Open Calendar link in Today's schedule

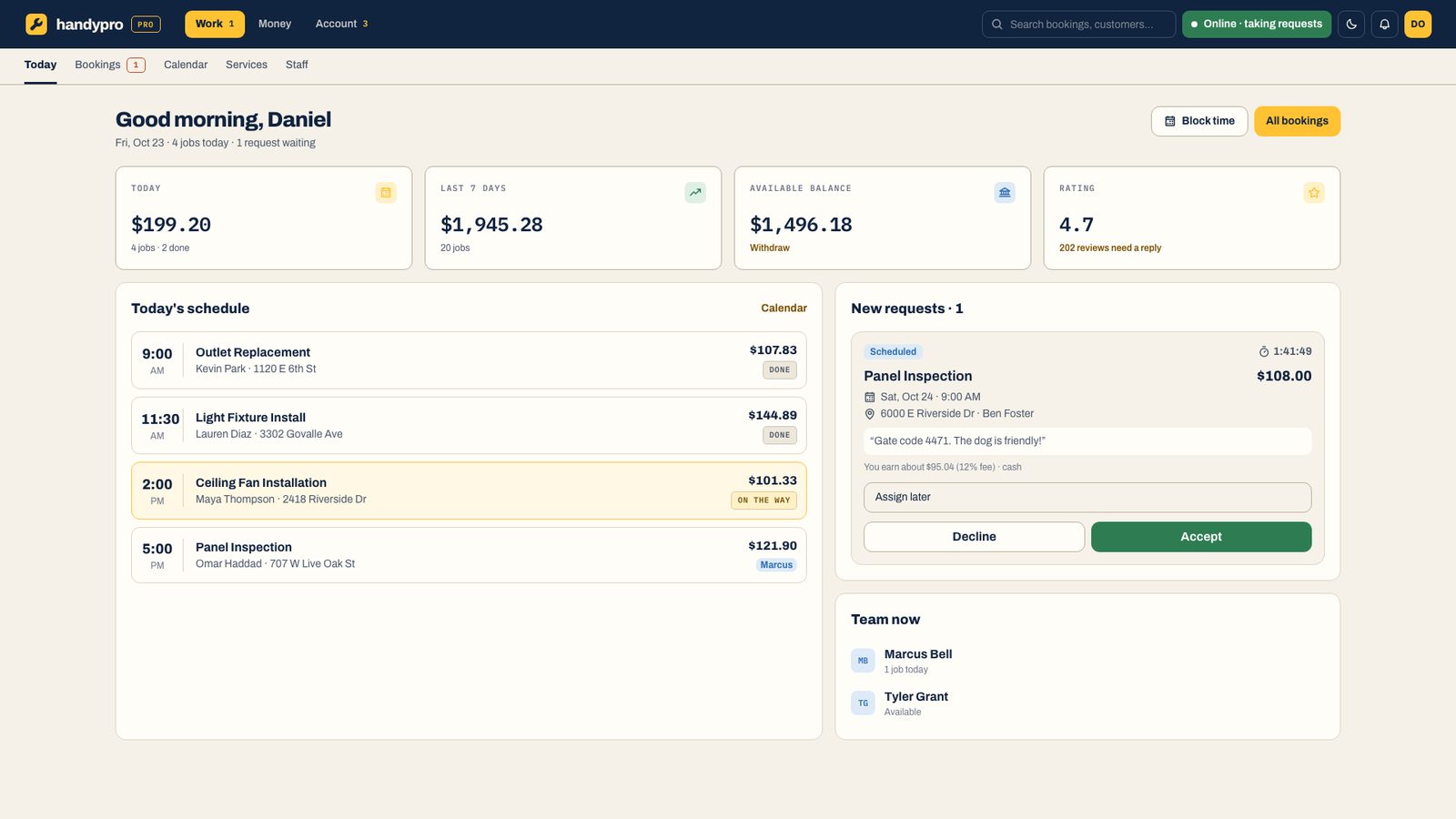click(x=784, y=308)
